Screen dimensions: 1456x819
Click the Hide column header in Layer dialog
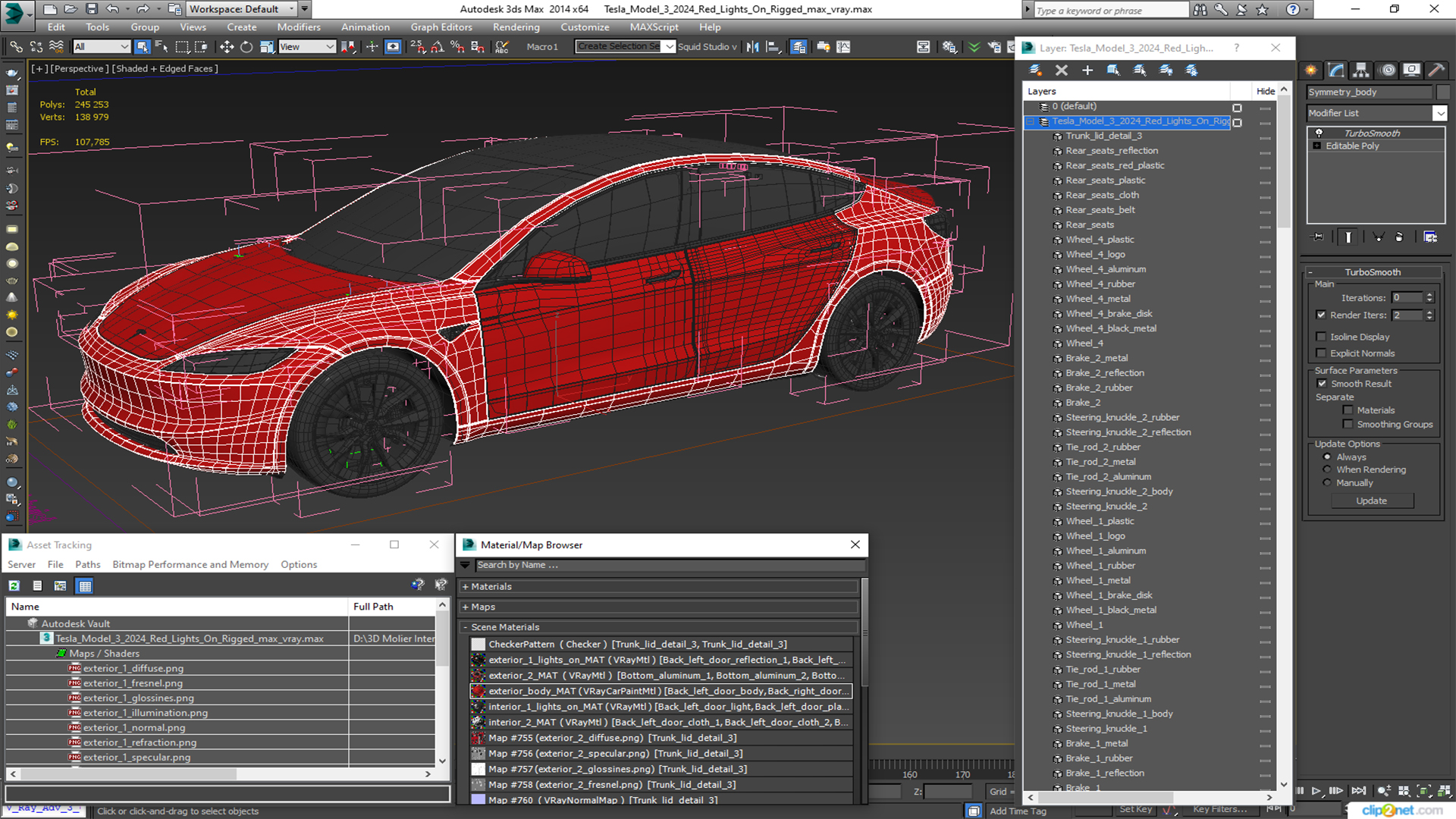pos(1265,92)
